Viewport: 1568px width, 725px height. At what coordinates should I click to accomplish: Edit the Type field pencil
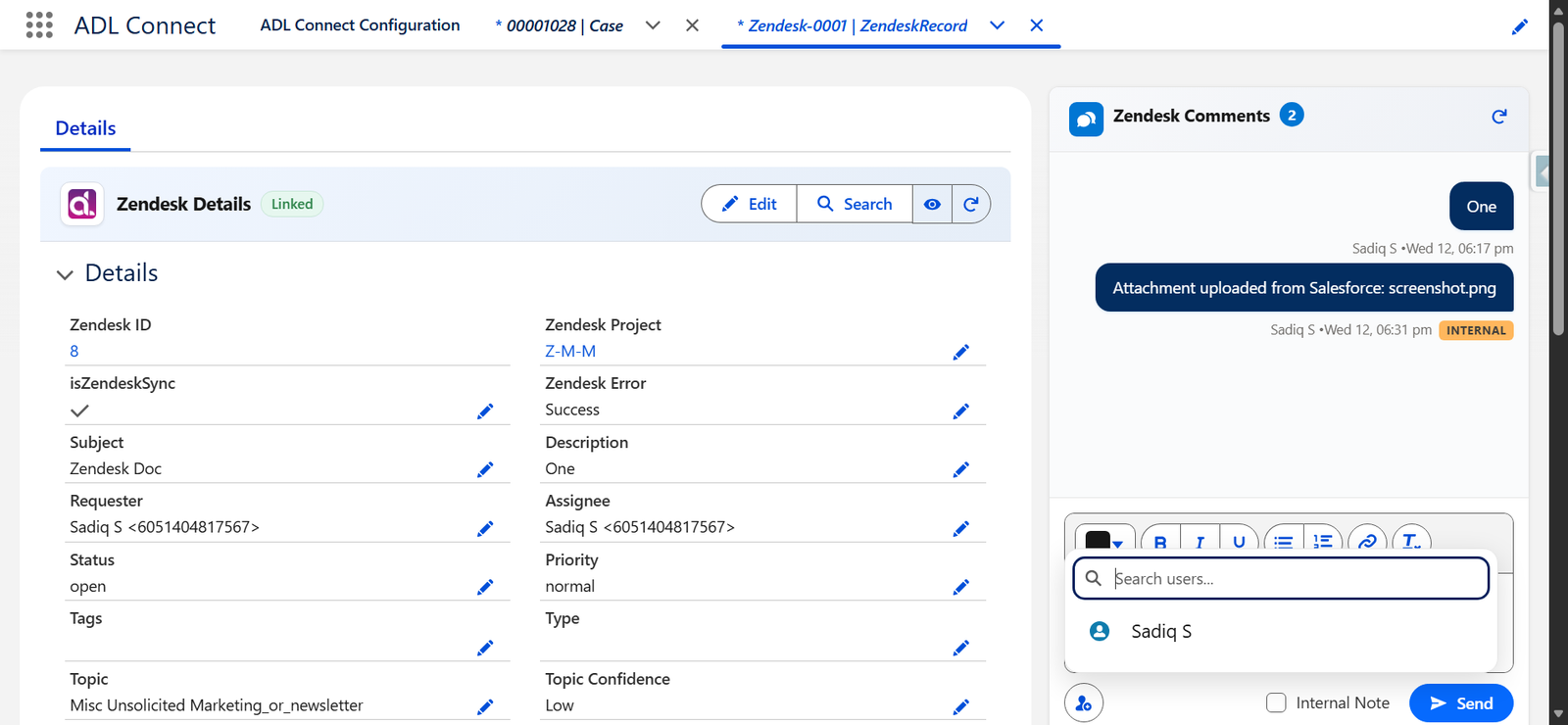960,648
